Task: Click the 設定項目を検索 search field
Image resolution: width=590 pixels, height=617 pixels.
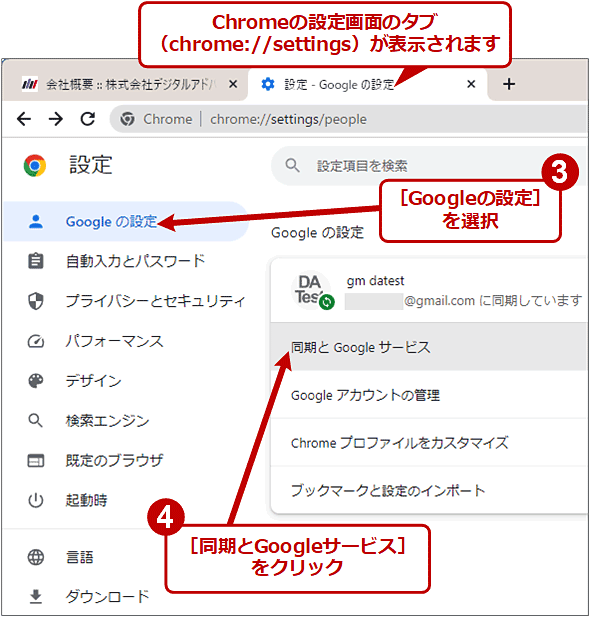Action: pos(429,166)
